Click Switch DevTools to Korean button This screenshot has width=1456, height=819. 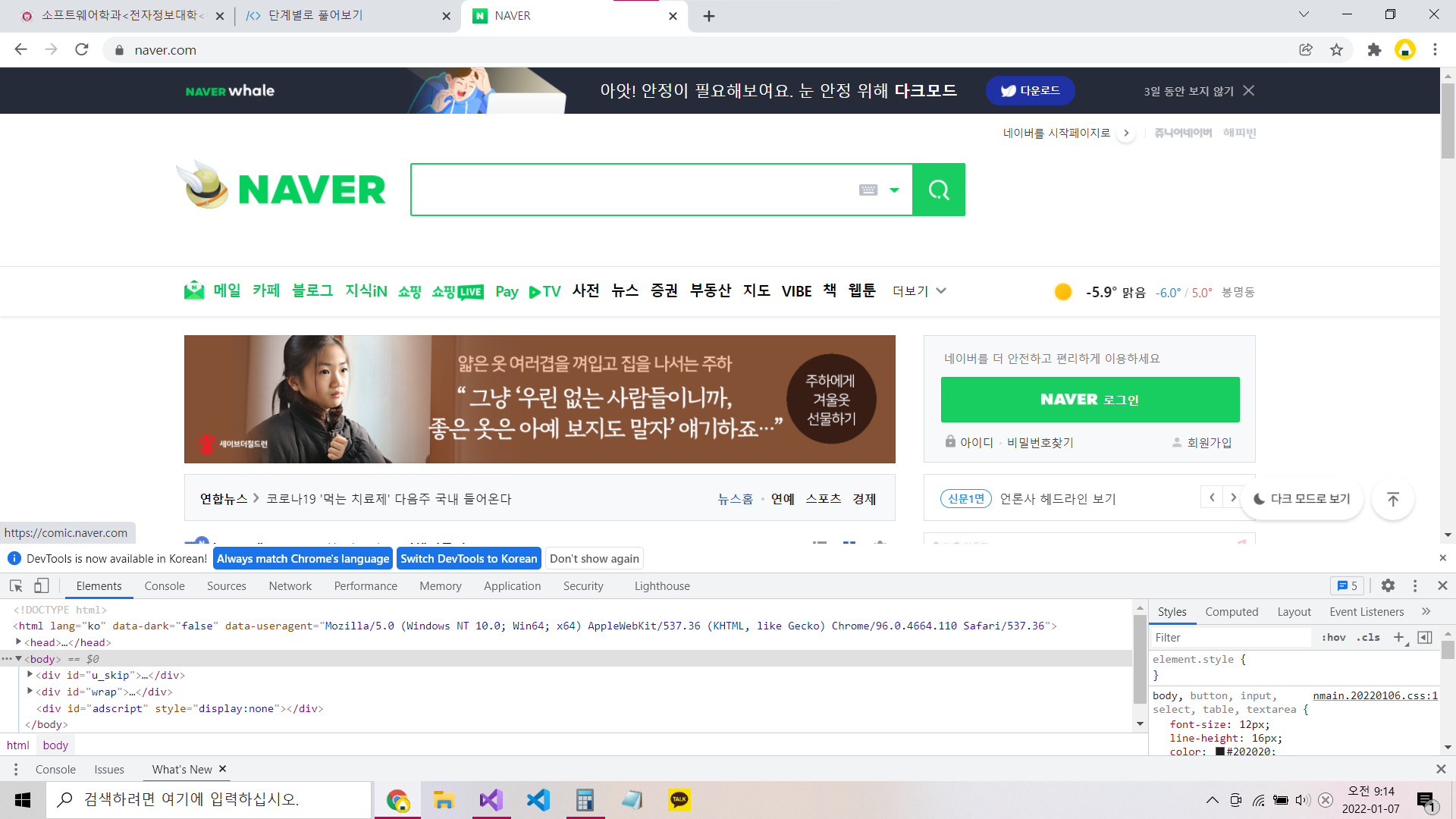point(469,559)
